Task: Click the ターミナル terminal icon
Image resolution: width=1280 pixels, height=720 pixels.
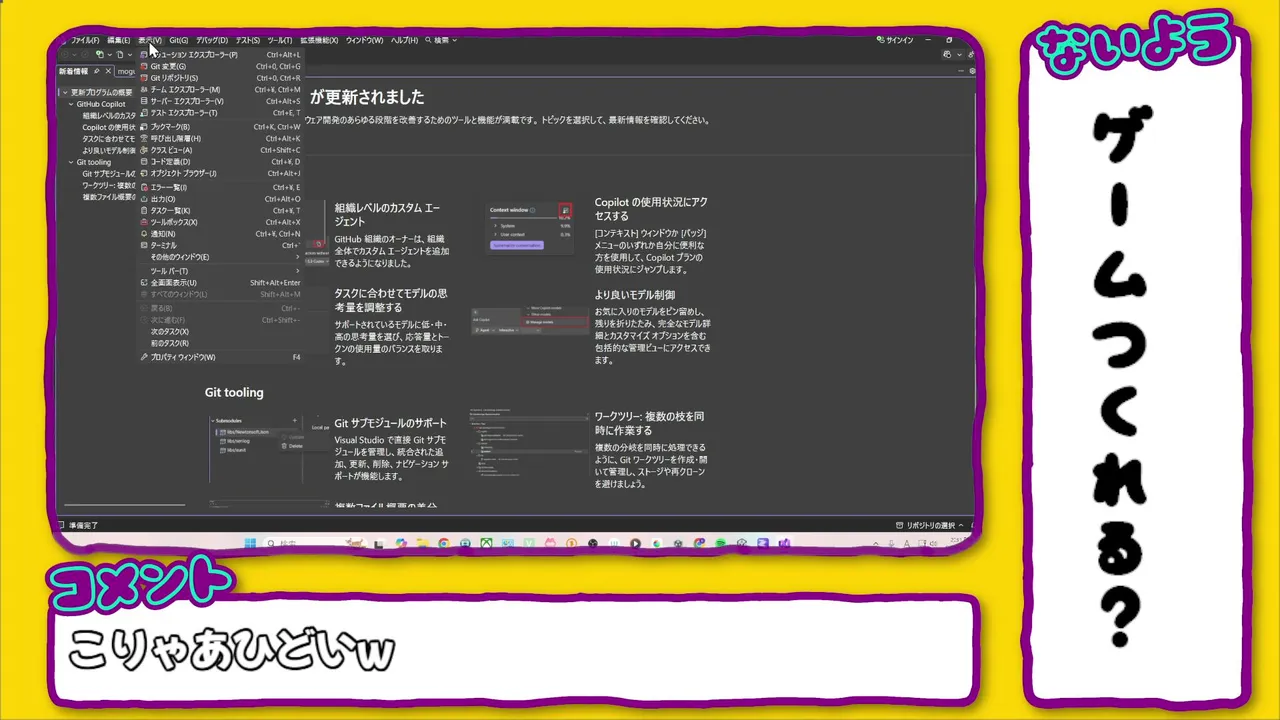Action: (x=144, y=246)
